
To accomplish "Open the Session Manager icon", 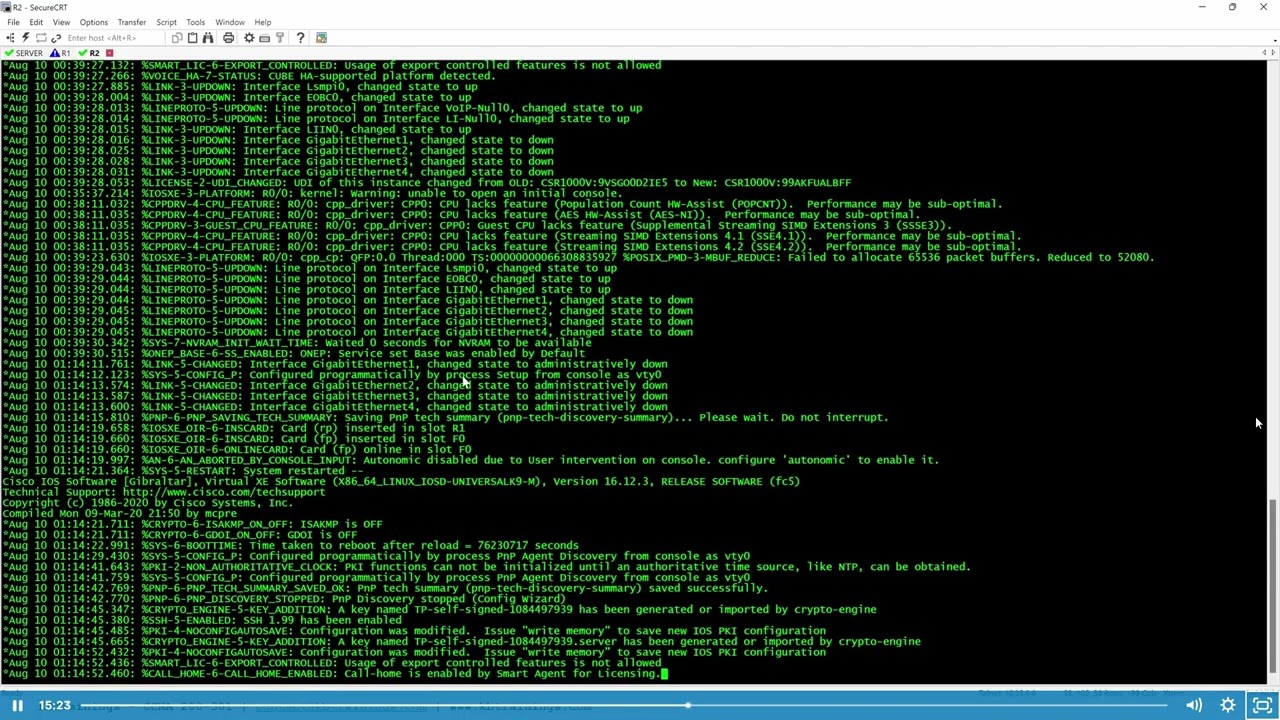I will pos(11,38).
